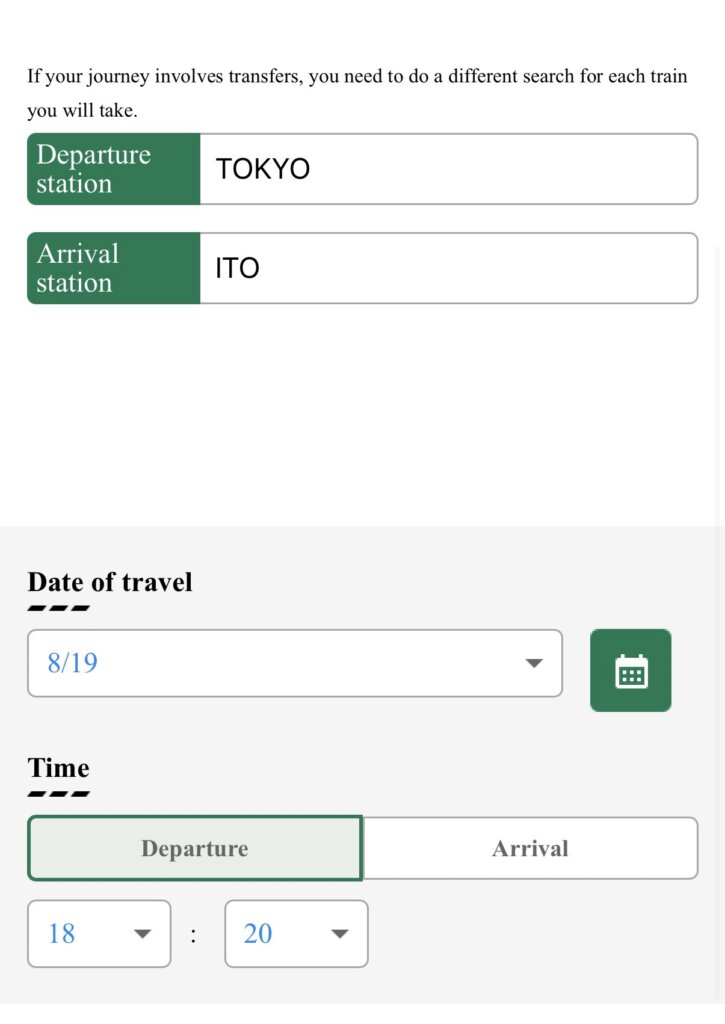The height and width of the screenshot is (1024, 725).
Task: Click the Date of travel heading
Action: click(110, 582)
